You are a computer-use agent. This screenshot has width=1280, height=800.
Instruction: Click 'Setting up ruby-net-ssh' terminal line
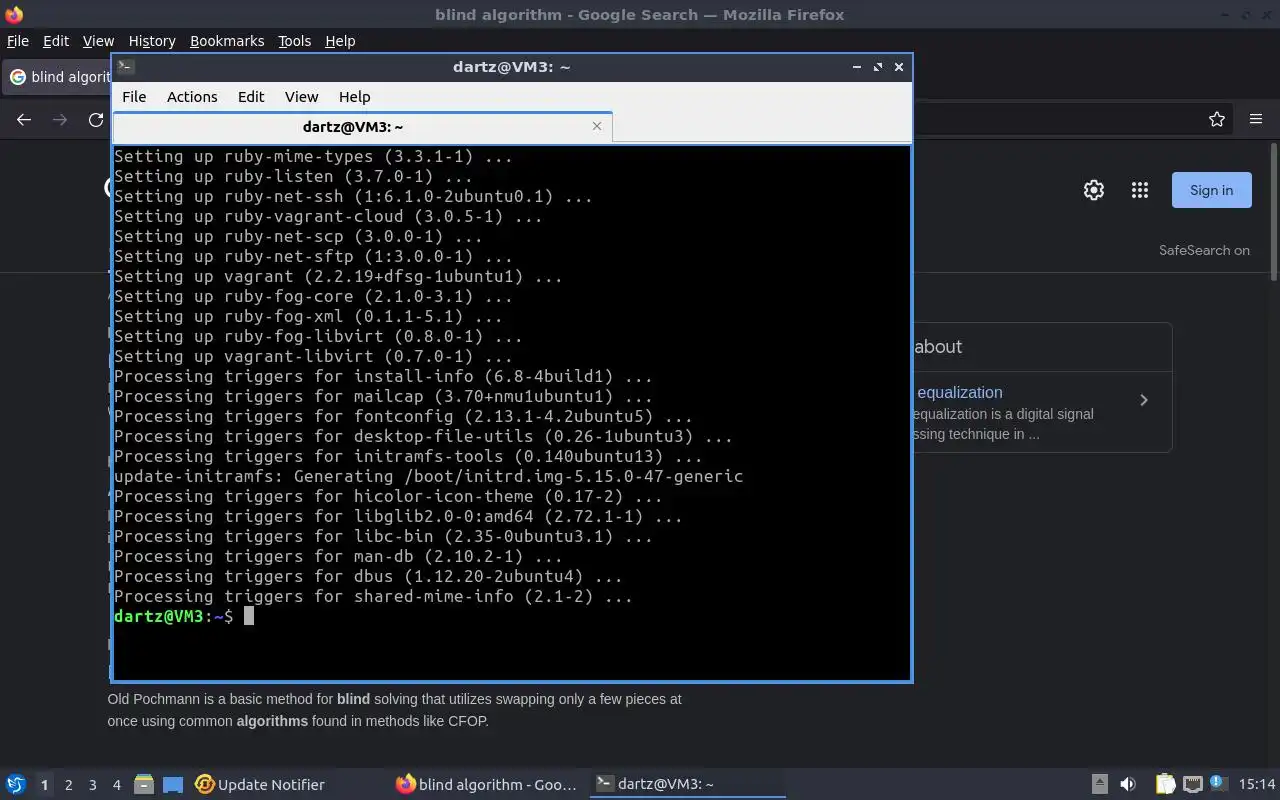353,196
